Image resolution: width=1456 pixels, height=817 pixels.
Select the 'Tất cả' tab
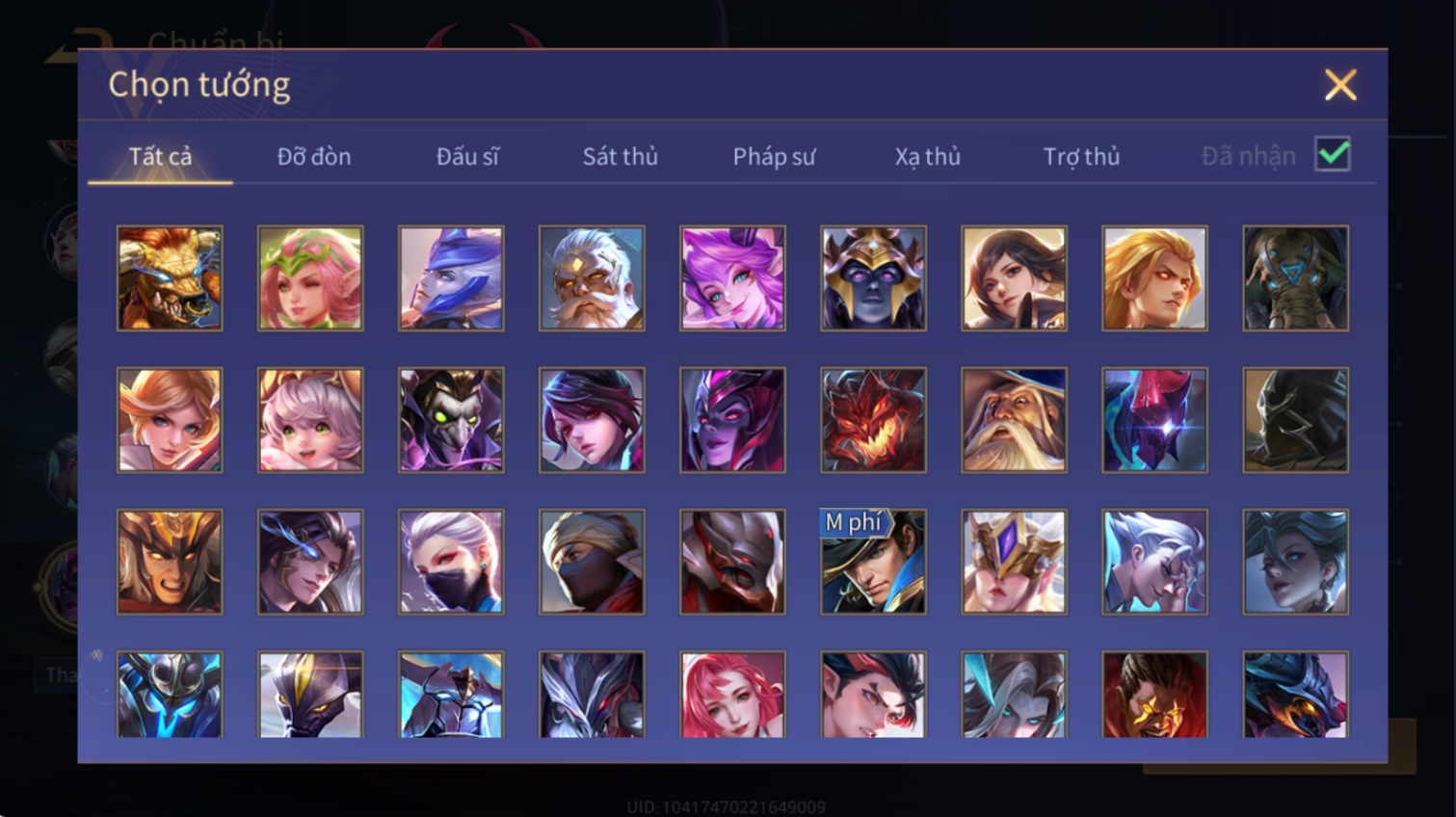click(x=160, y=156)
